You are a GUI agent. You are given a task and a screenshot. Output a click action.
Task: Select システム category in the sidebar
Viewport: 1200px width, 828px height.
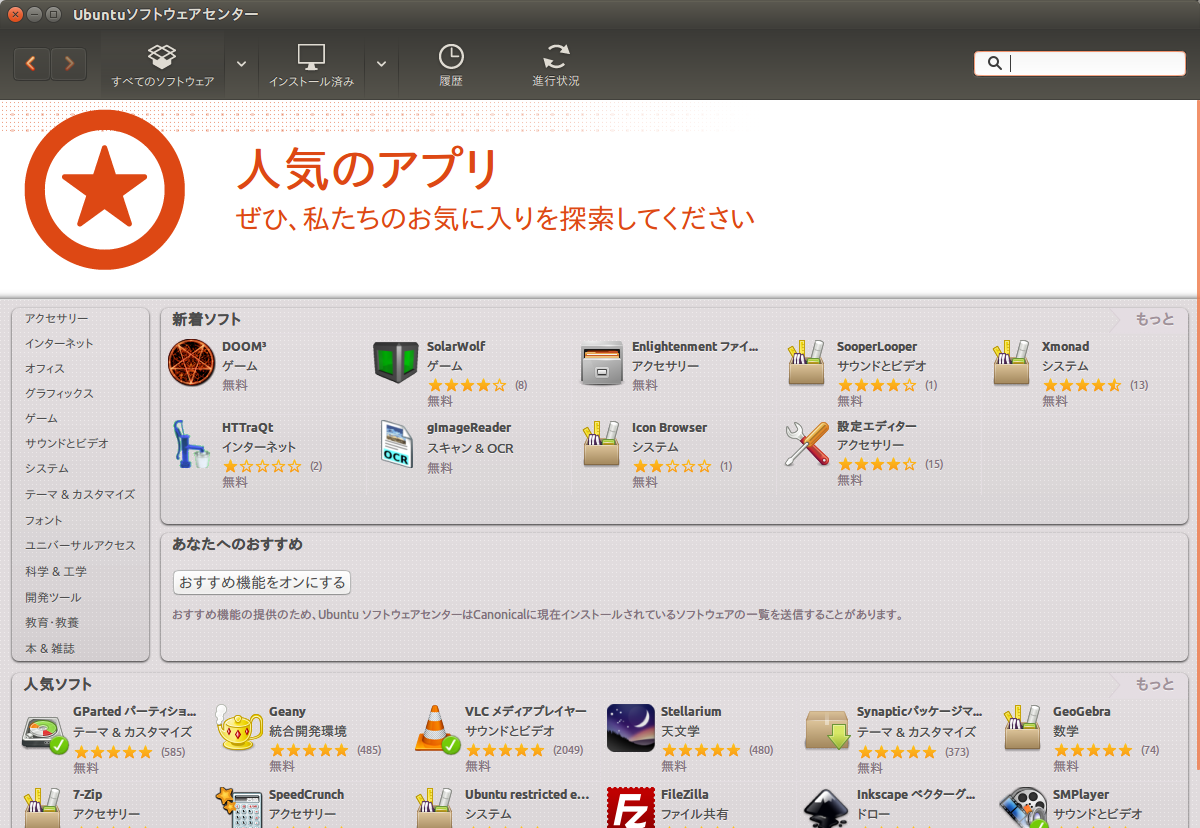tap(47, 468)
